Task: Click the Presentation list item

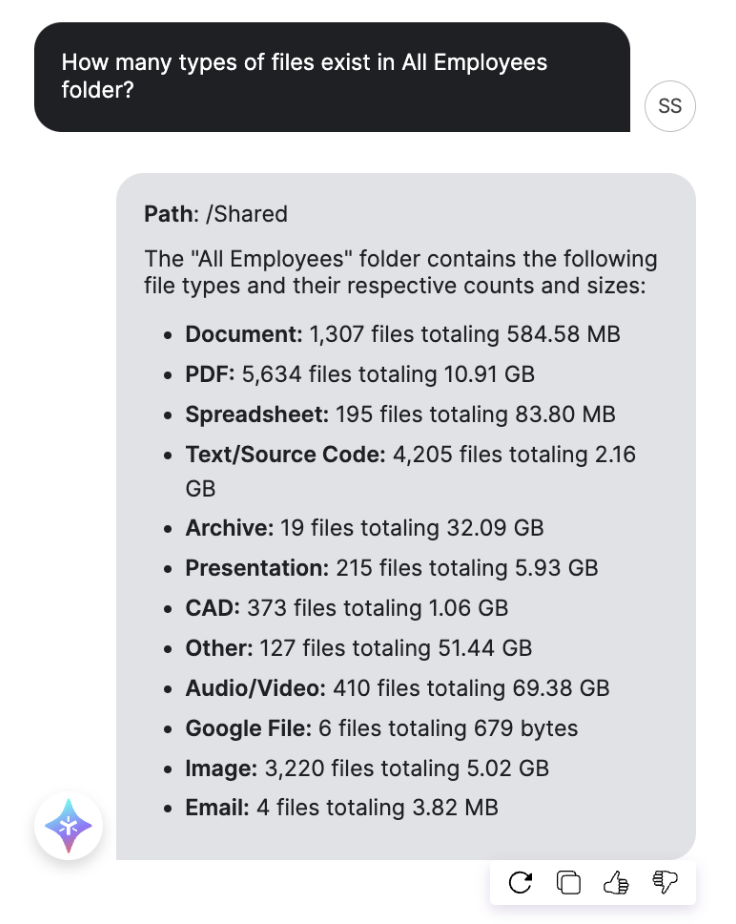Action: 391,568
